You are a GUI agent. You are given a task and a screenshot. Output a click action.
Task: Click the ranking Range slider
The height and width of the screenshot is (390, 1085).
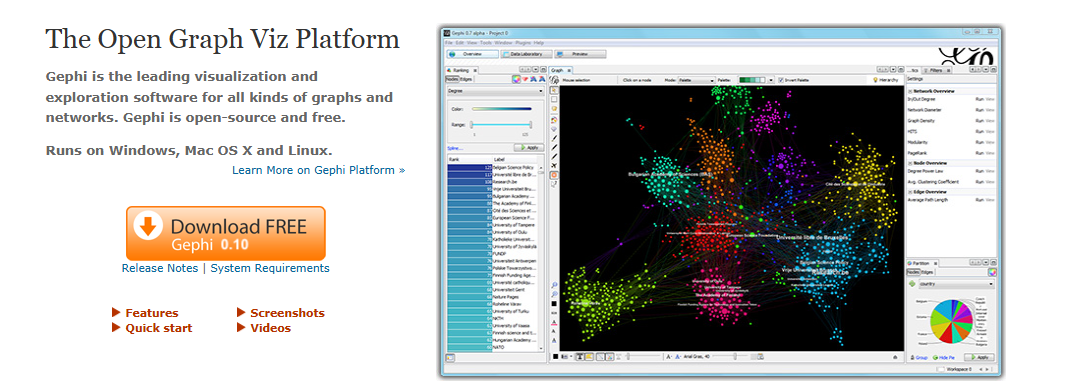coord(501,124)
